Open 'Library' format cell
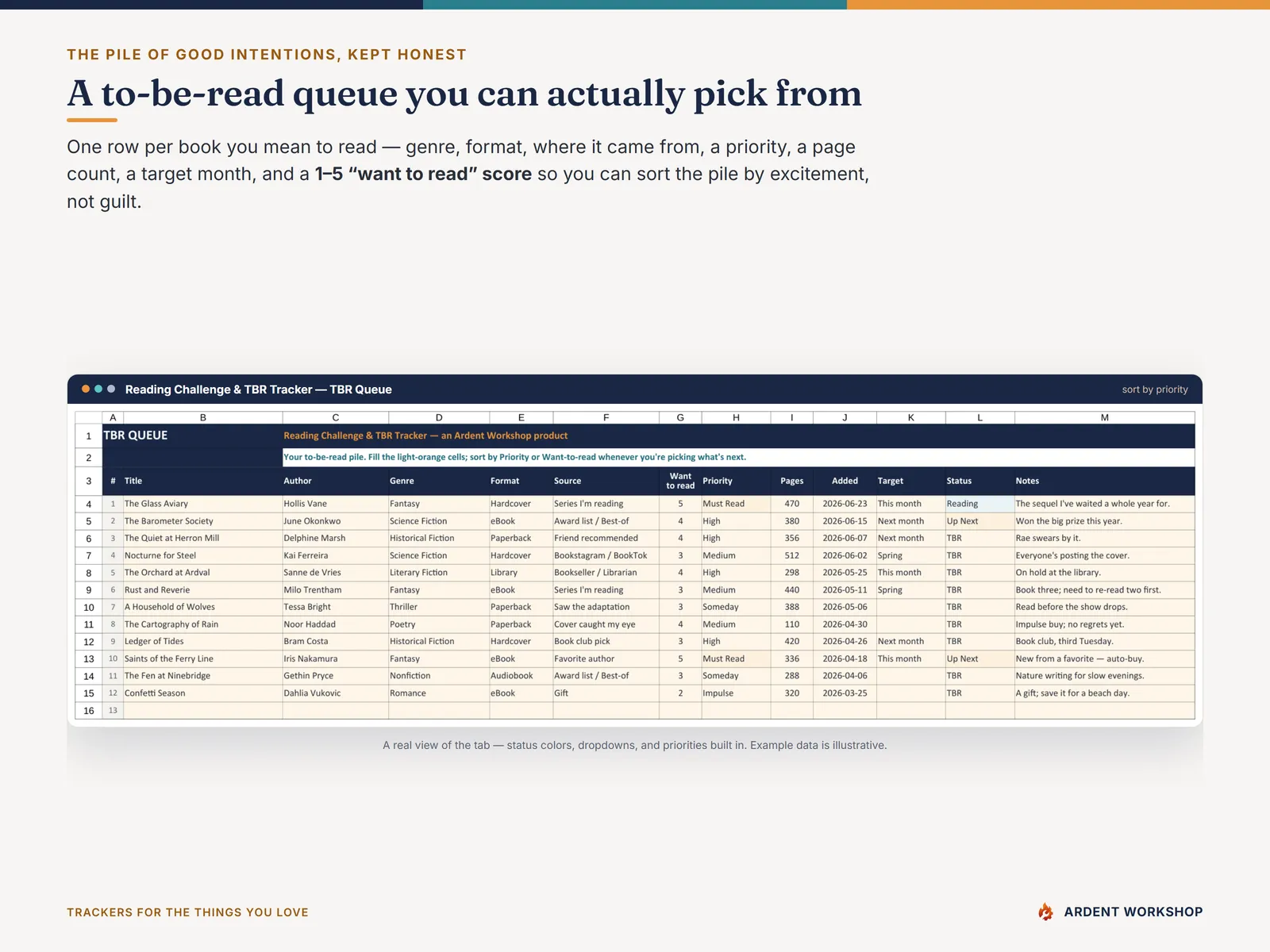 pyautogui.click(x=521, y=573)
